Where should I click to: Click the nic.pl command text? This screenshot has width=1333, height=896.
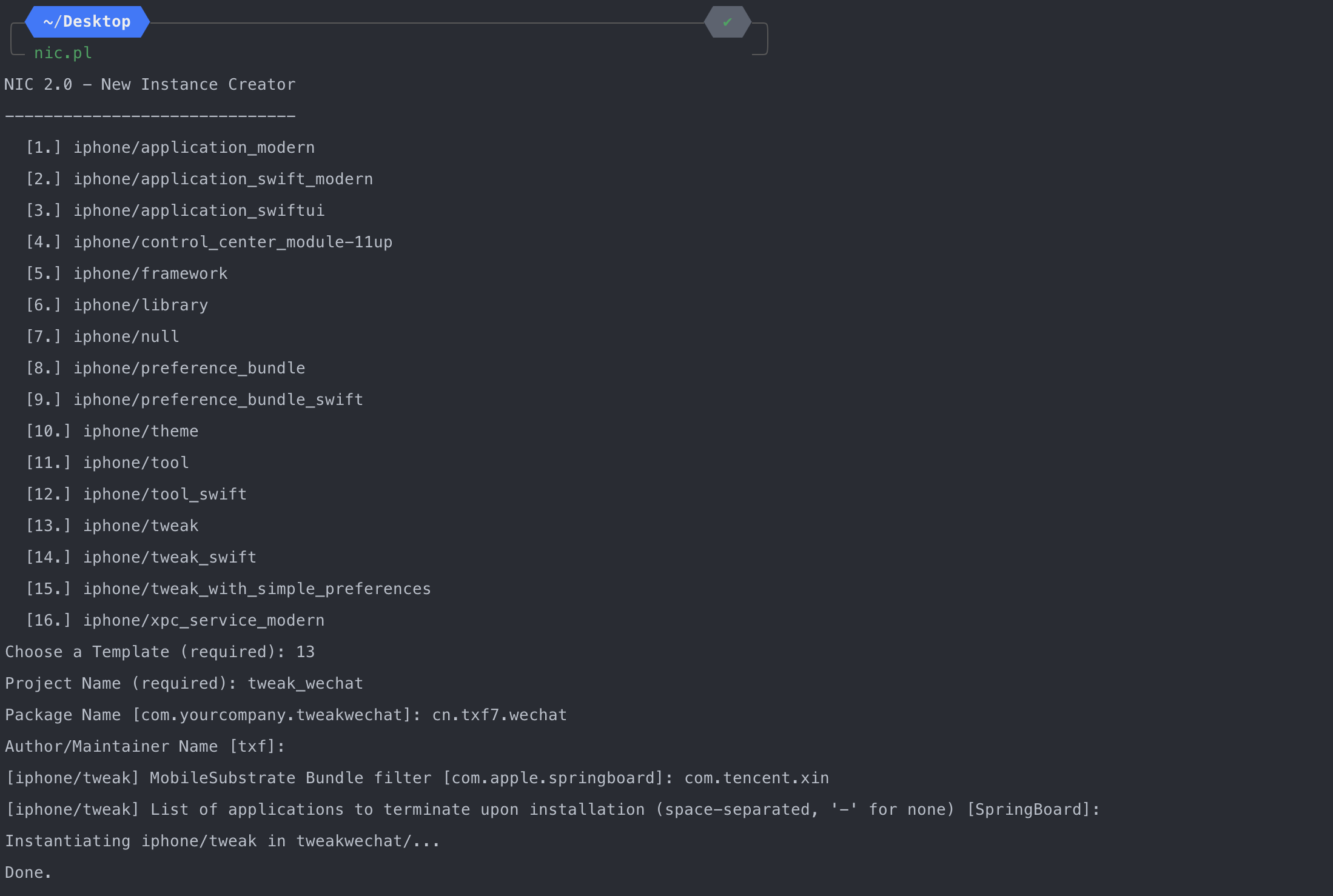(x=63, y=53)
